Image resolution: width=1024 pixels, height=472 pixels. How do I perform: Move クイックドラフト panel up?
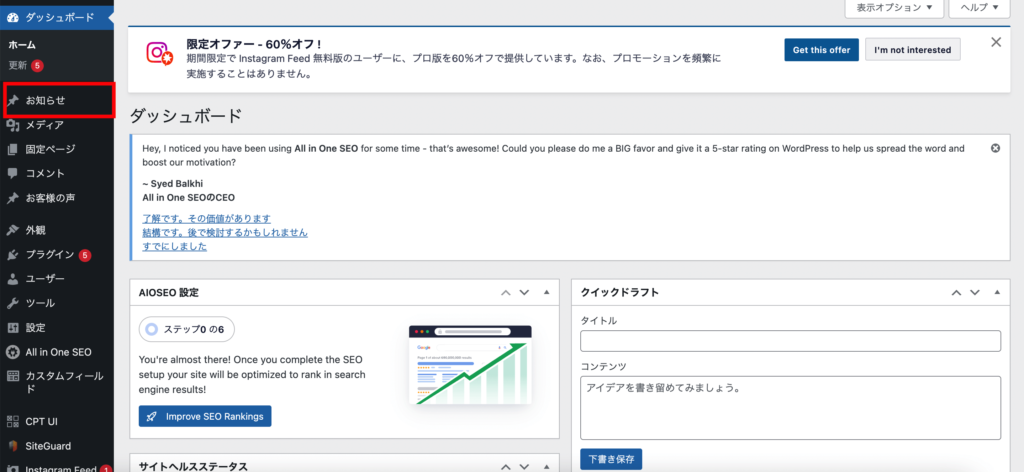tap(956, 292)
